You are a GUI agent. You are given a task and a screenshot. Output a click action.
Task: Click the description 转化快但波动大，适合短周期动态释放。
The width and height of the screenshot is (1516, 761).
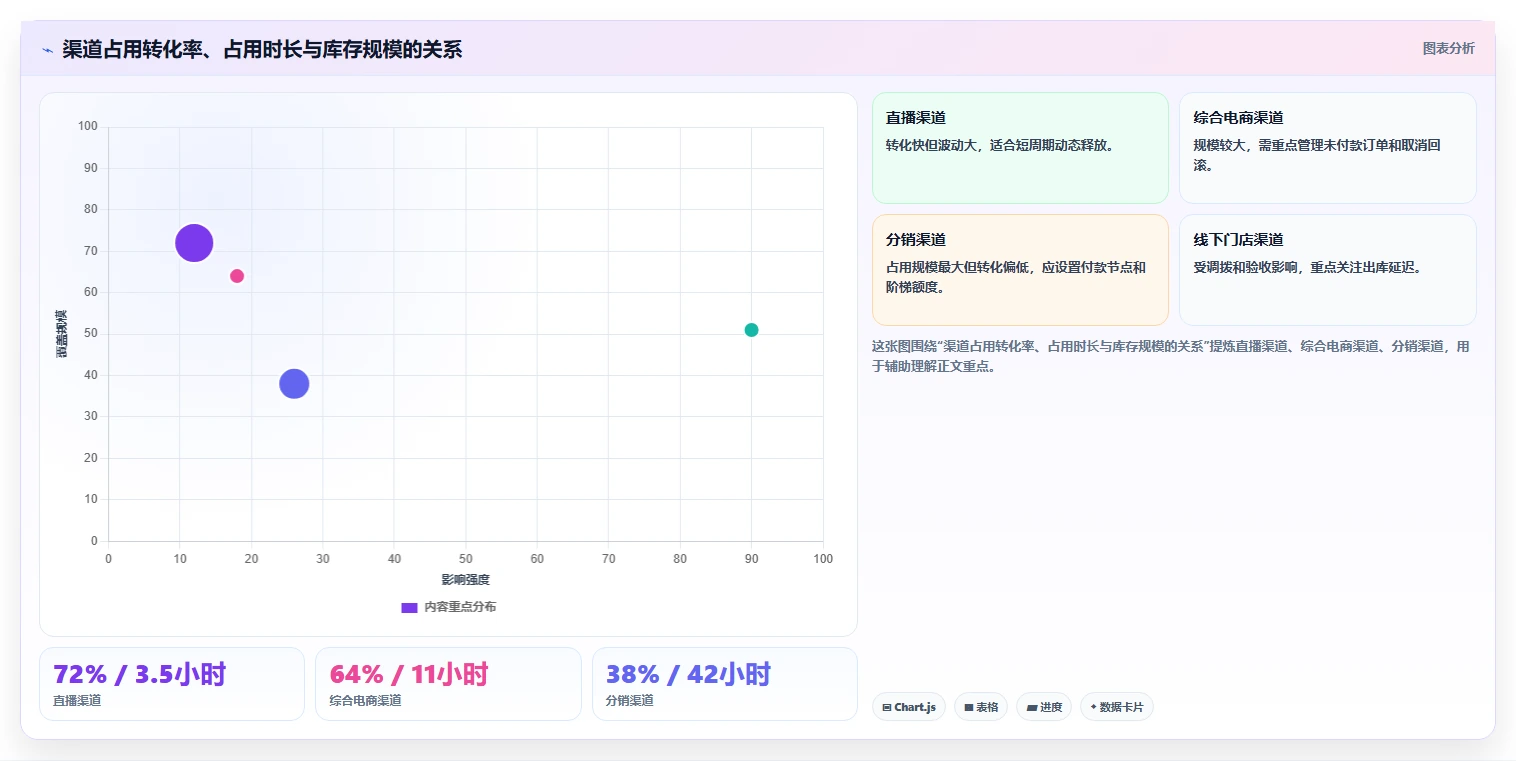(1000, 145)
